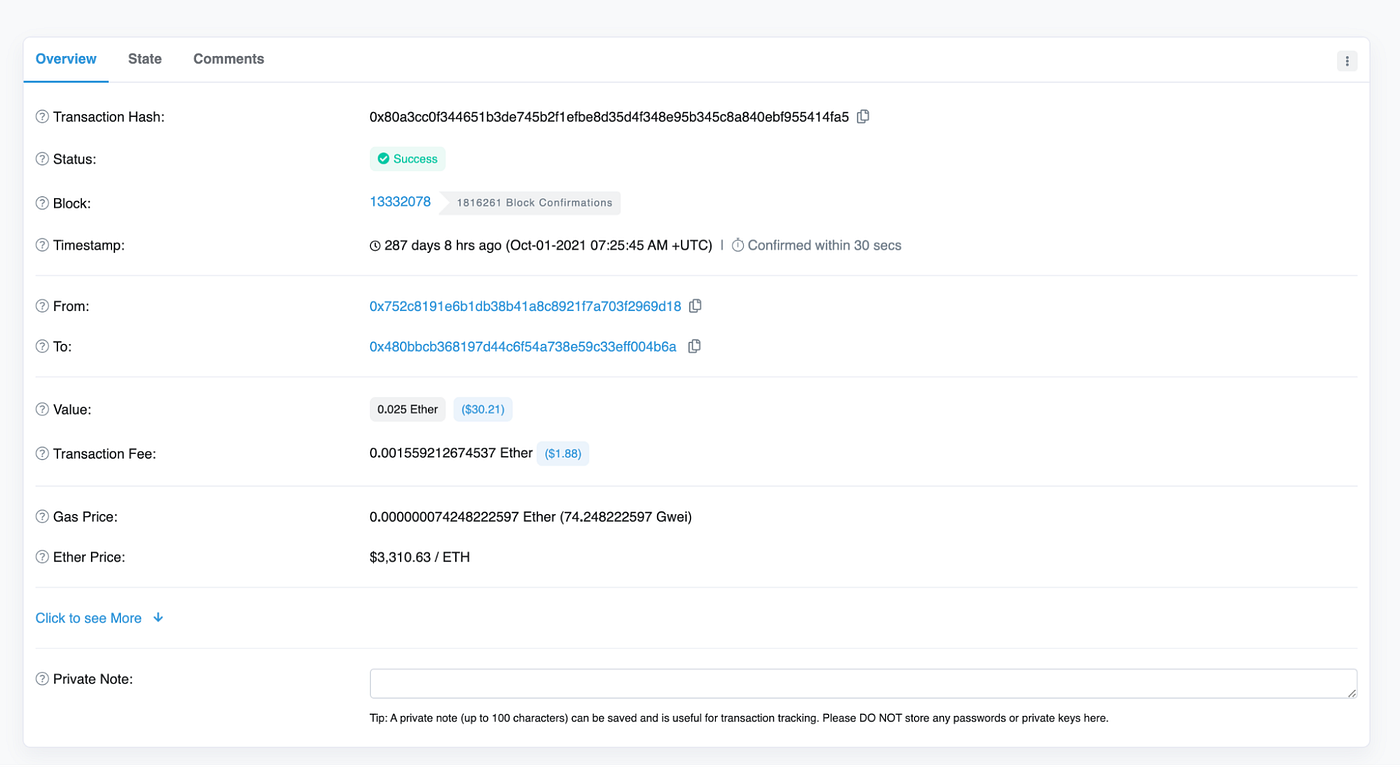Click the ($1.88) transaction fee badge

(x=563, y=453)
